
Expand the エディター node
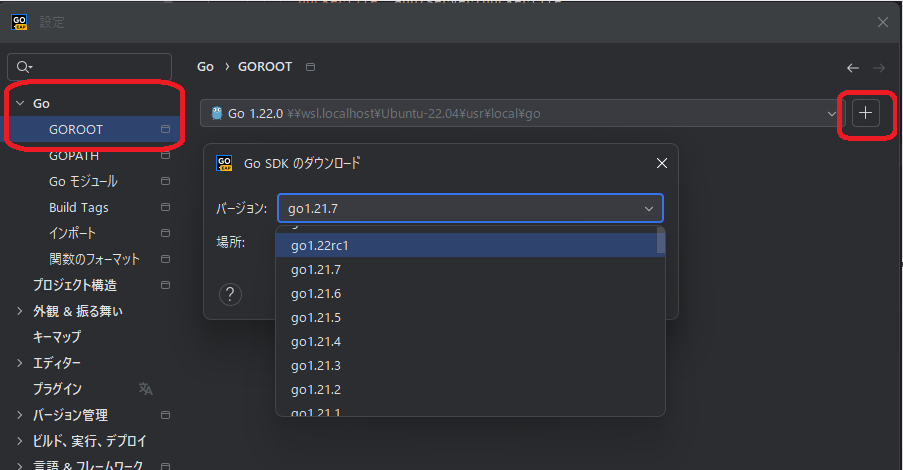(x=20, y=363)
